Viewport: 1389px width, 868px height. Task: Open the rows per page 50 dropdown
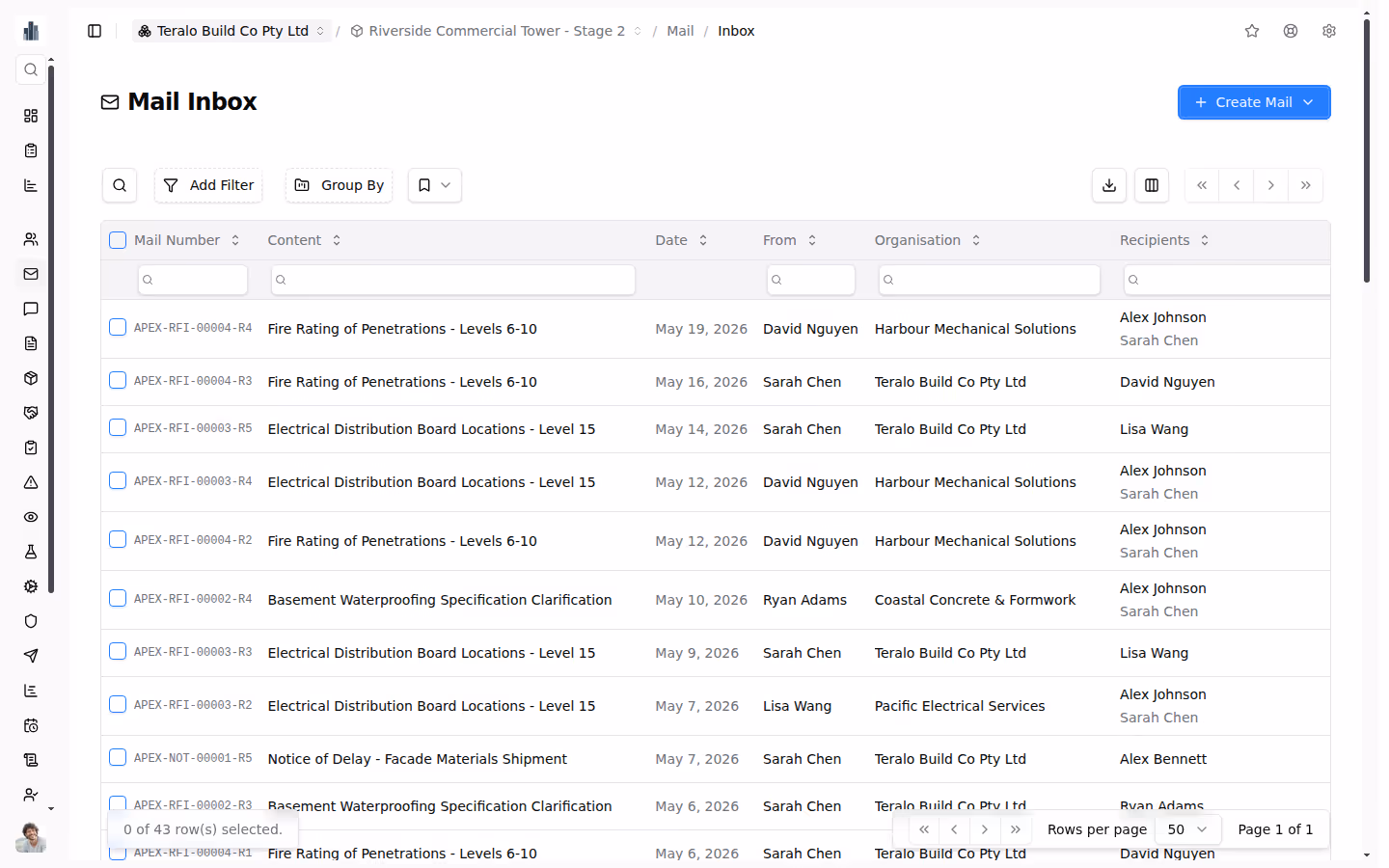point(1187,829)
